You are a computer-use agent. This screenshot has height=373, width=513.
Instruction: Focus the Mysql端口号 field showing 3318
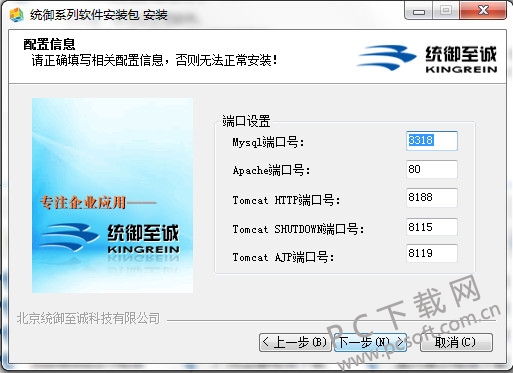432,141
